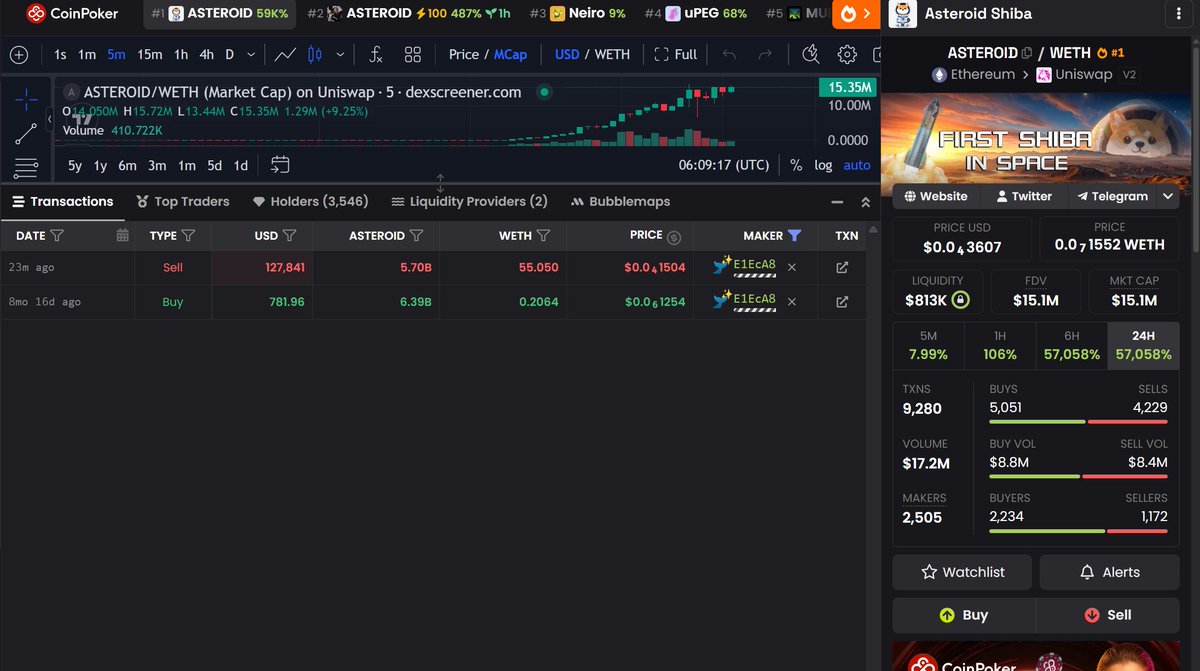Open token Twitter link
This screenshot has height=671, width=1200.
pos(1024,196)
